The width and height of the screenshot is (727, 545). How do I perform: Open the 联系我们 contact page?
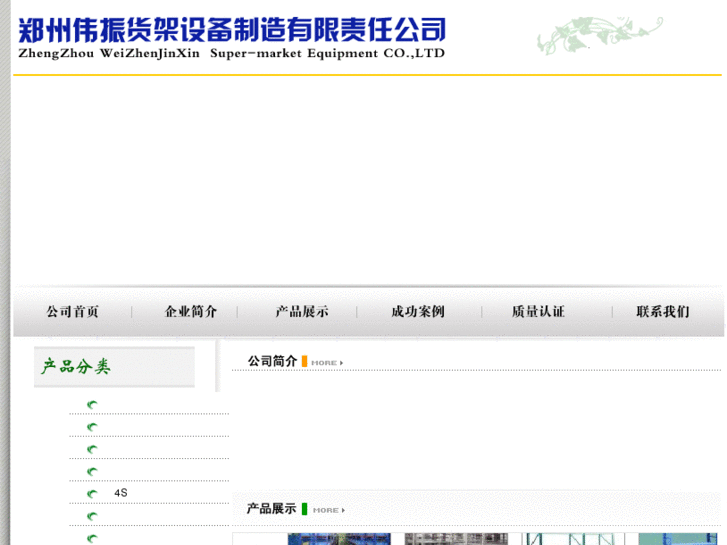(662, 312)
